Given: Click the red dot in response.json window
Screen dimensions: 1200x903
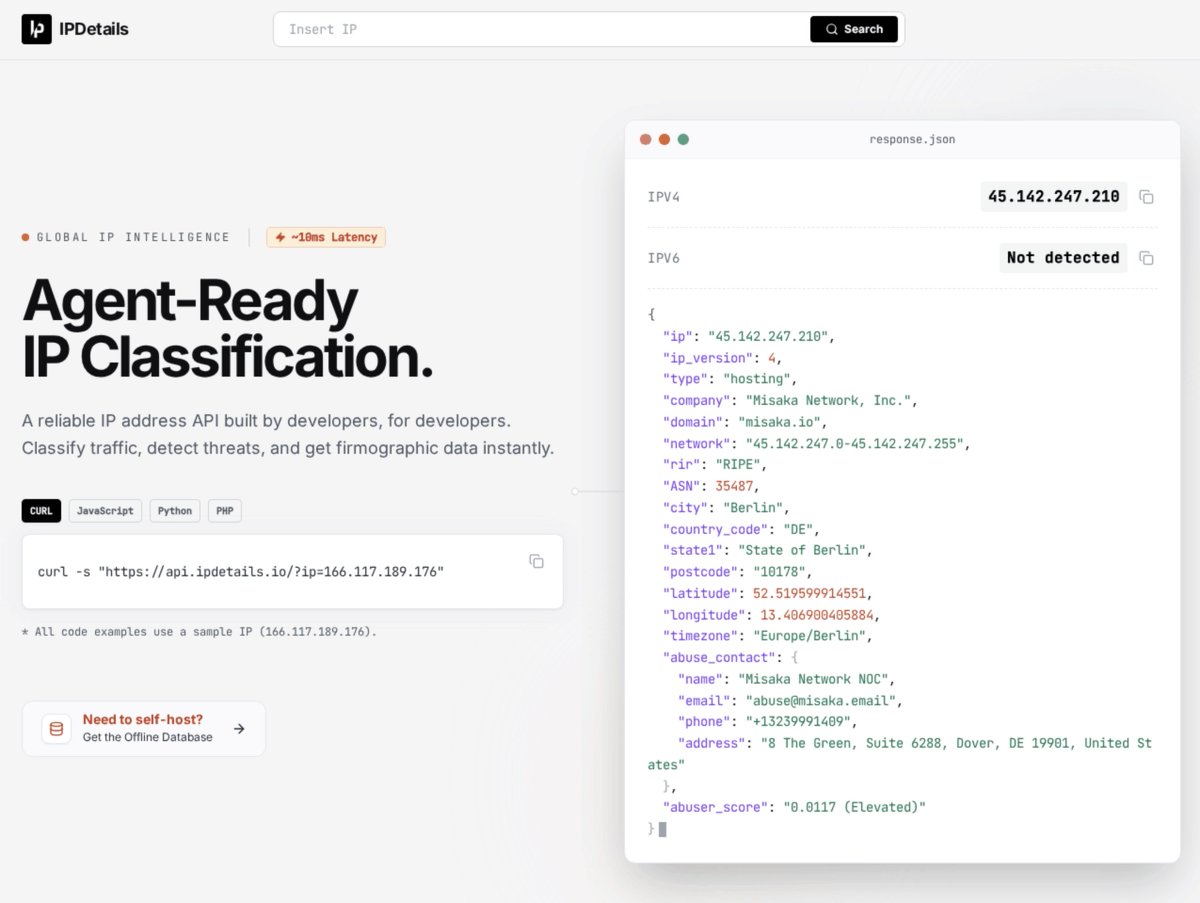Looking at the screenshot, I should [x=645, y=139].
